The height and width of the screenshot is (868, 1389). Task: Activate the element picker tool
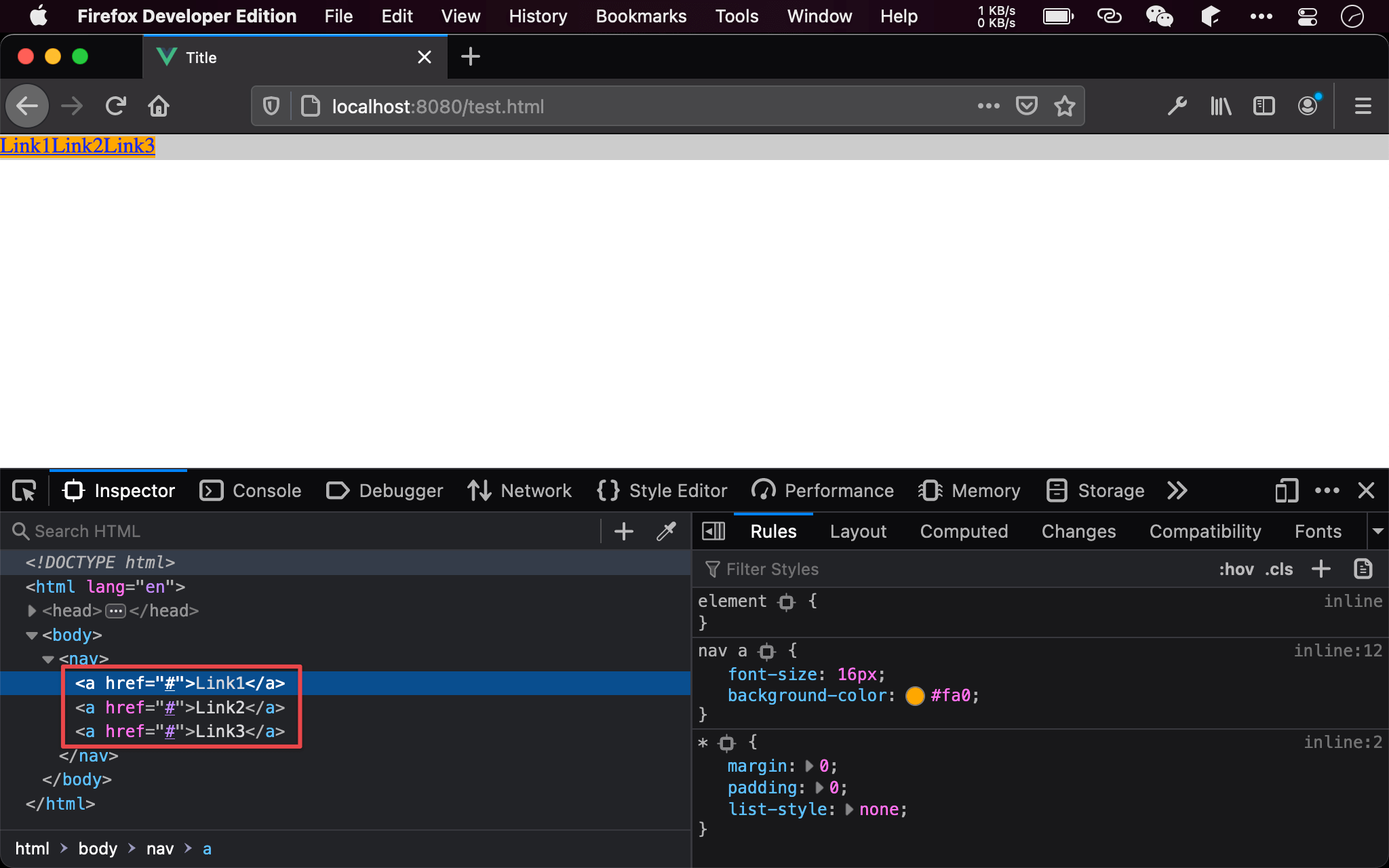click(24, 490)
